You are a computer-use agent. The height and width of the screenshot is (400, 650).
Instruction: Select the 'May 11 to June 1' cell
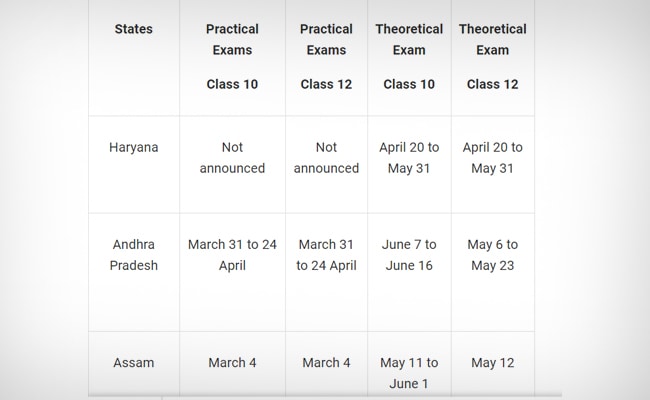tap(410, 372)
